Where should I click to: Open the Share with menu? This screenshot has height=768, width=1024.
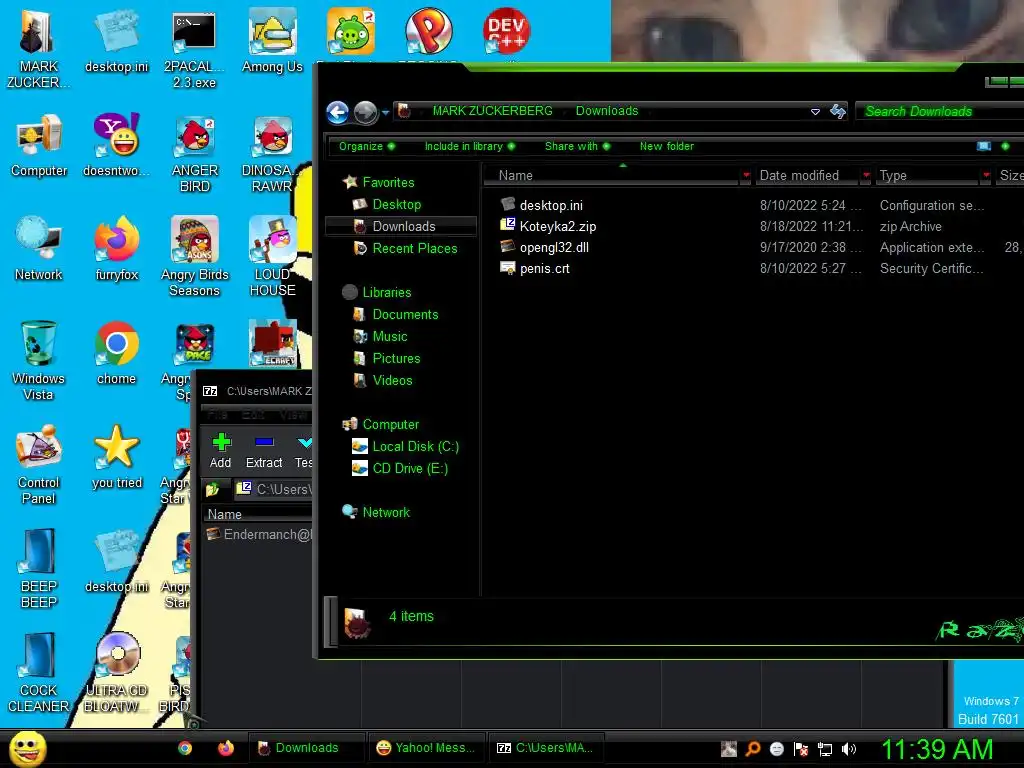pos(577,146)
